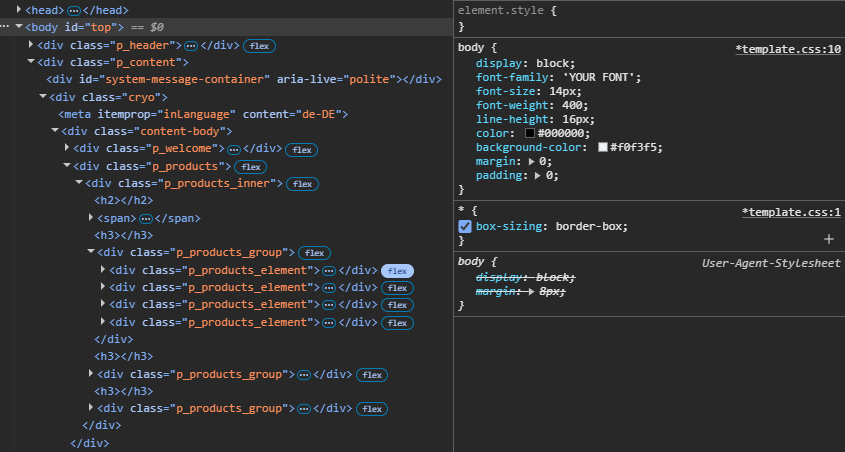Edit the display block value in body rule
The height and width of the screenshot is (452, 845).
pyautogui.click(x=553, y=63)
